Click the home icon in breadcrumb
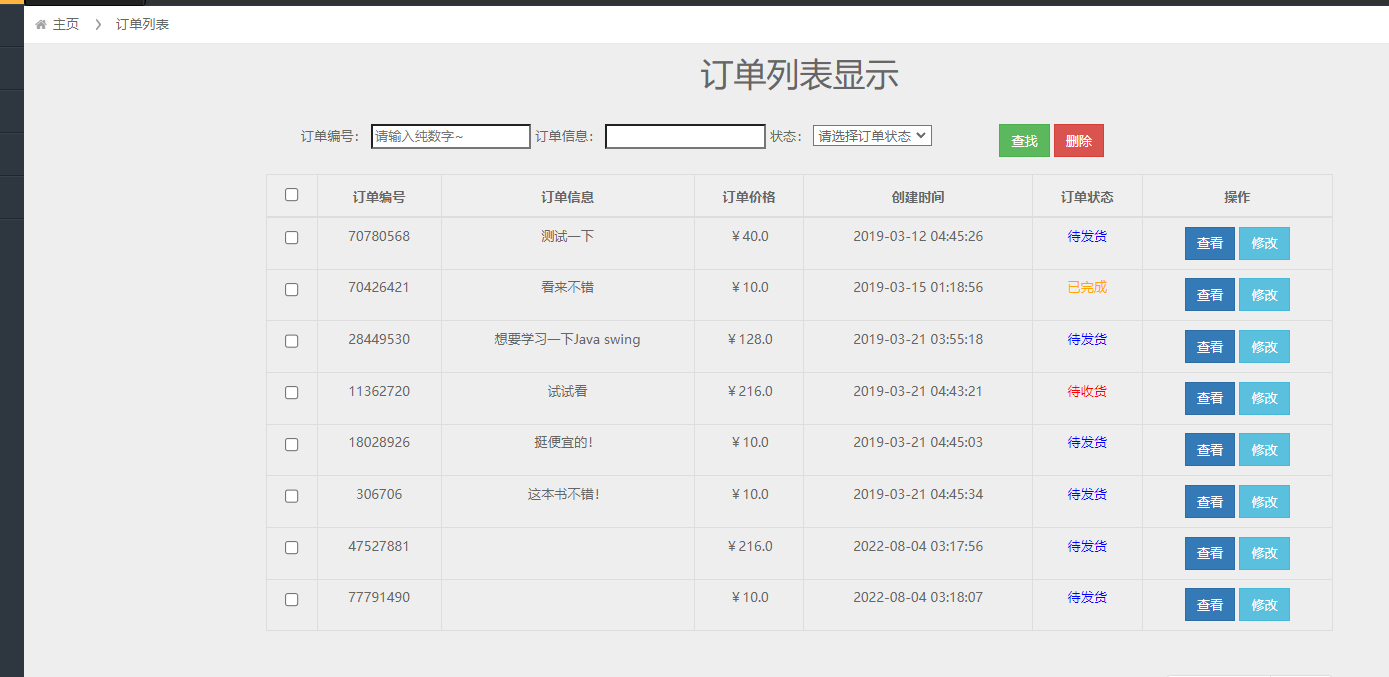 coord(40,24)
